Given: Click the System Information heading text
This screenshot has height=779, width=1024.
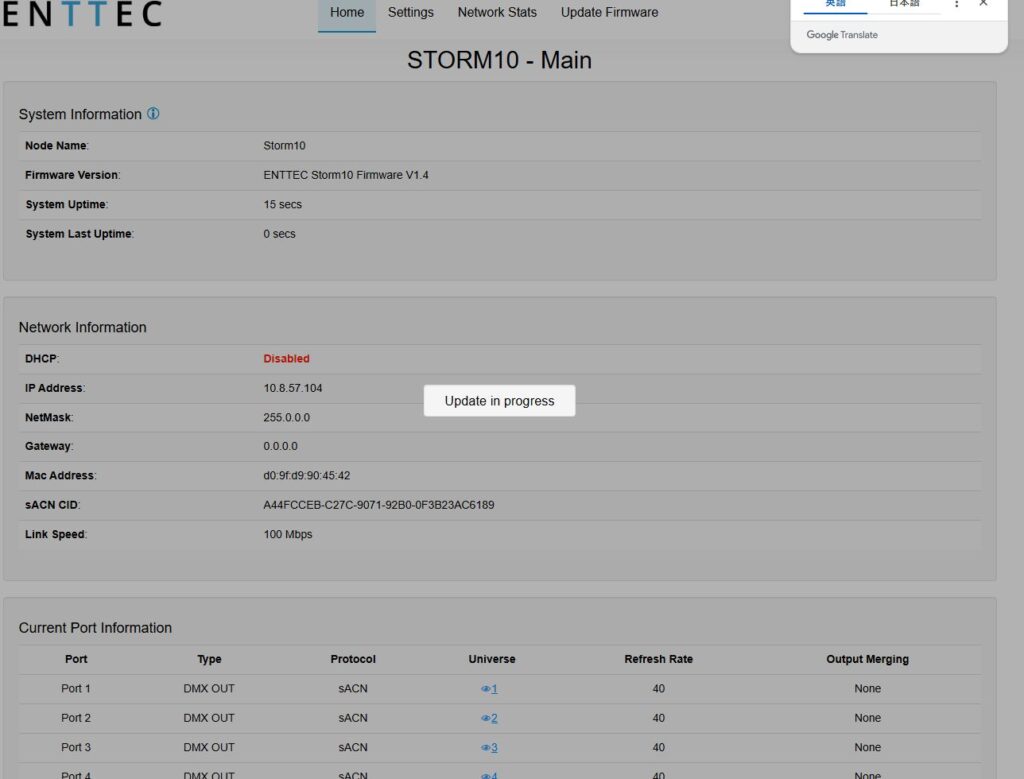Looking at the screenshot, I should point(80,114).
